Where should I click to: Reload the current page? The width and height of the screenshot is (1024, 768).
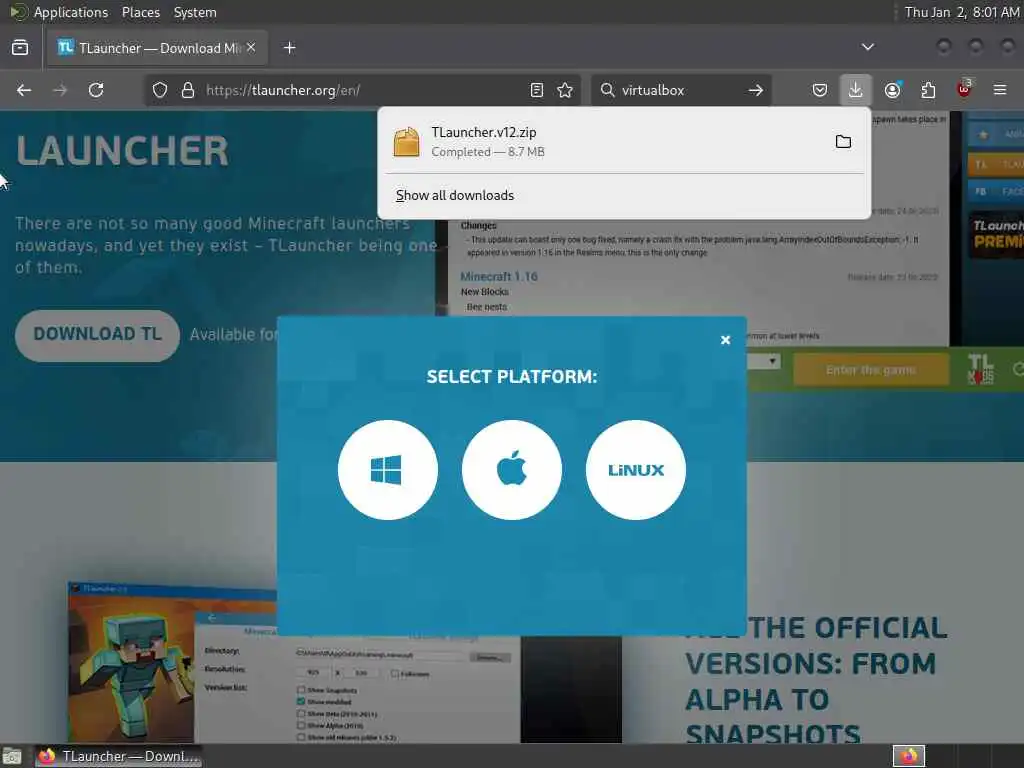click(96, 90)
